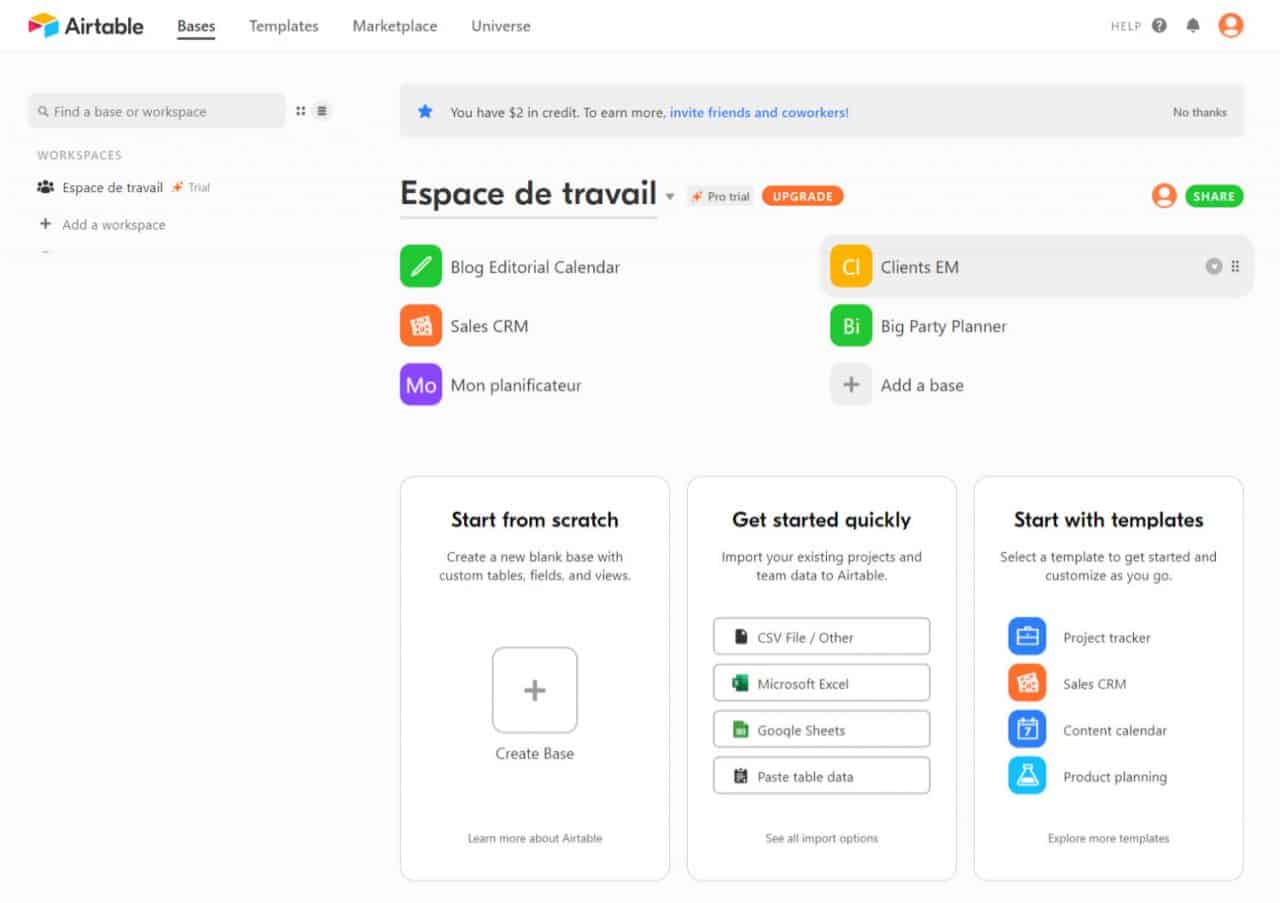1280x903 pixels.
Task: Toggle sharing status on Clients EM base
Action: click(1213, 267)
